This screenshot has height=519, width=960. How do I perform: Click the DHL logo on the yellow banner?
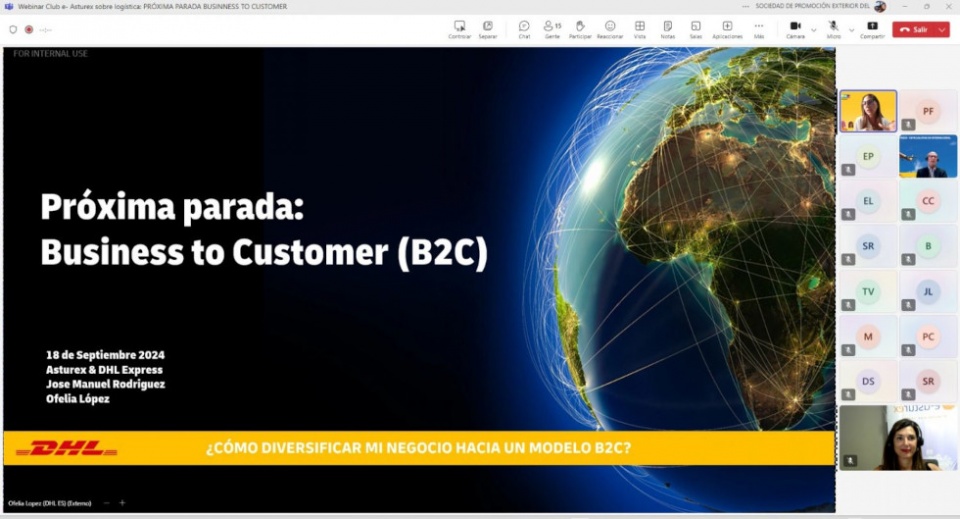coord(67,449)
